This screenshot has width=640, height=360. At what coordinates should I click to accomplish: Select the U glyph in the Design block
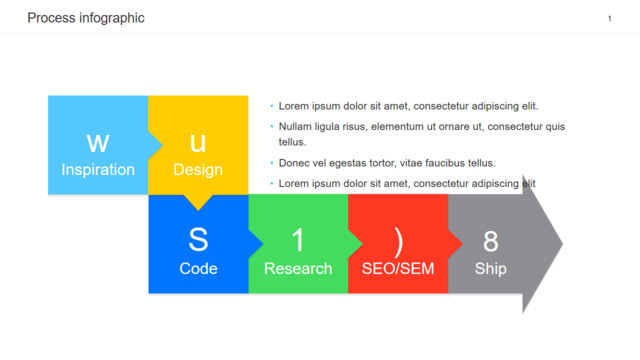198,144
